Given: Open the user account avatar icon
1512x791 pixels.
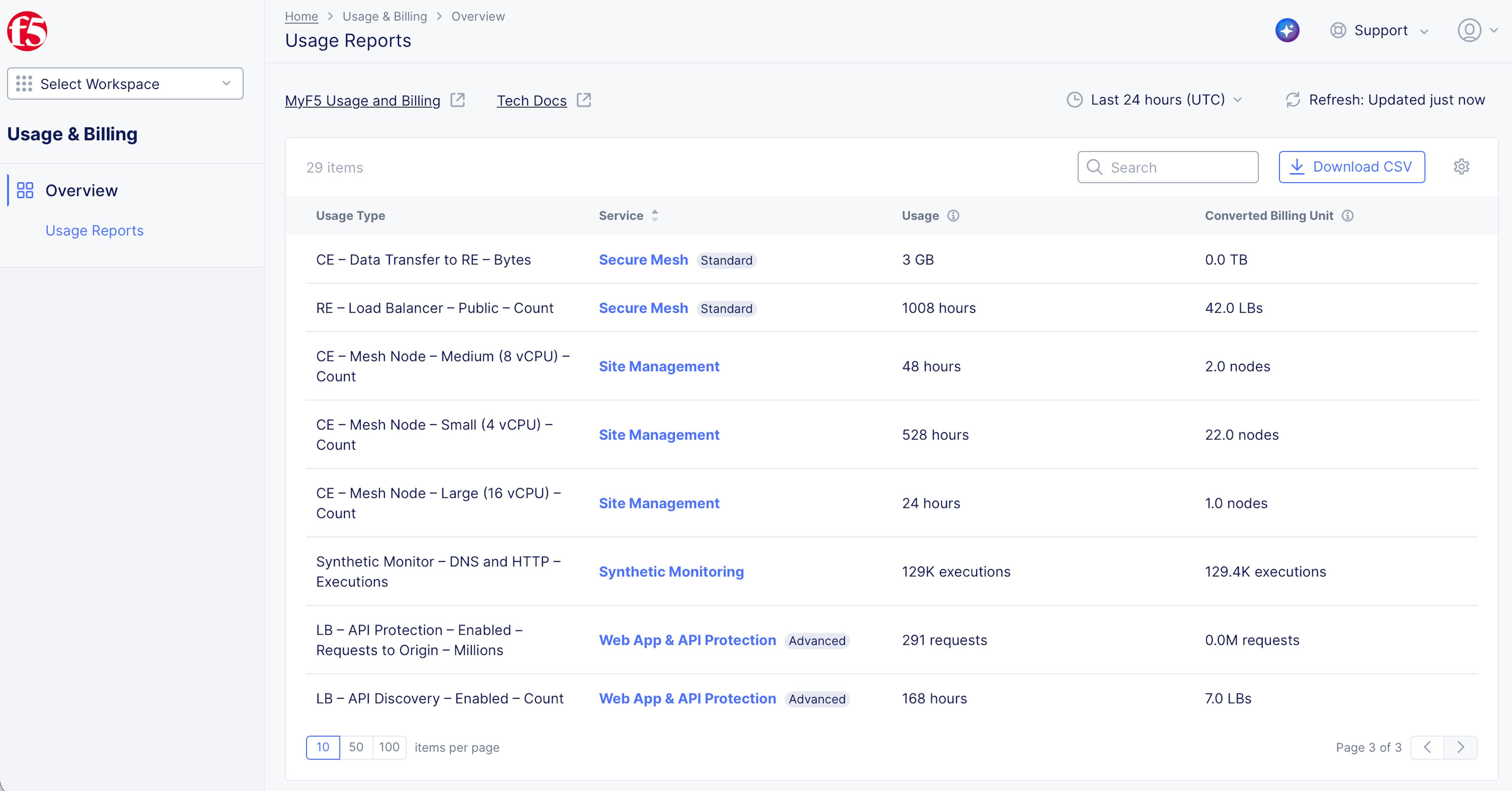Looking at the screenshot, I should click(x=1469, y=31).
